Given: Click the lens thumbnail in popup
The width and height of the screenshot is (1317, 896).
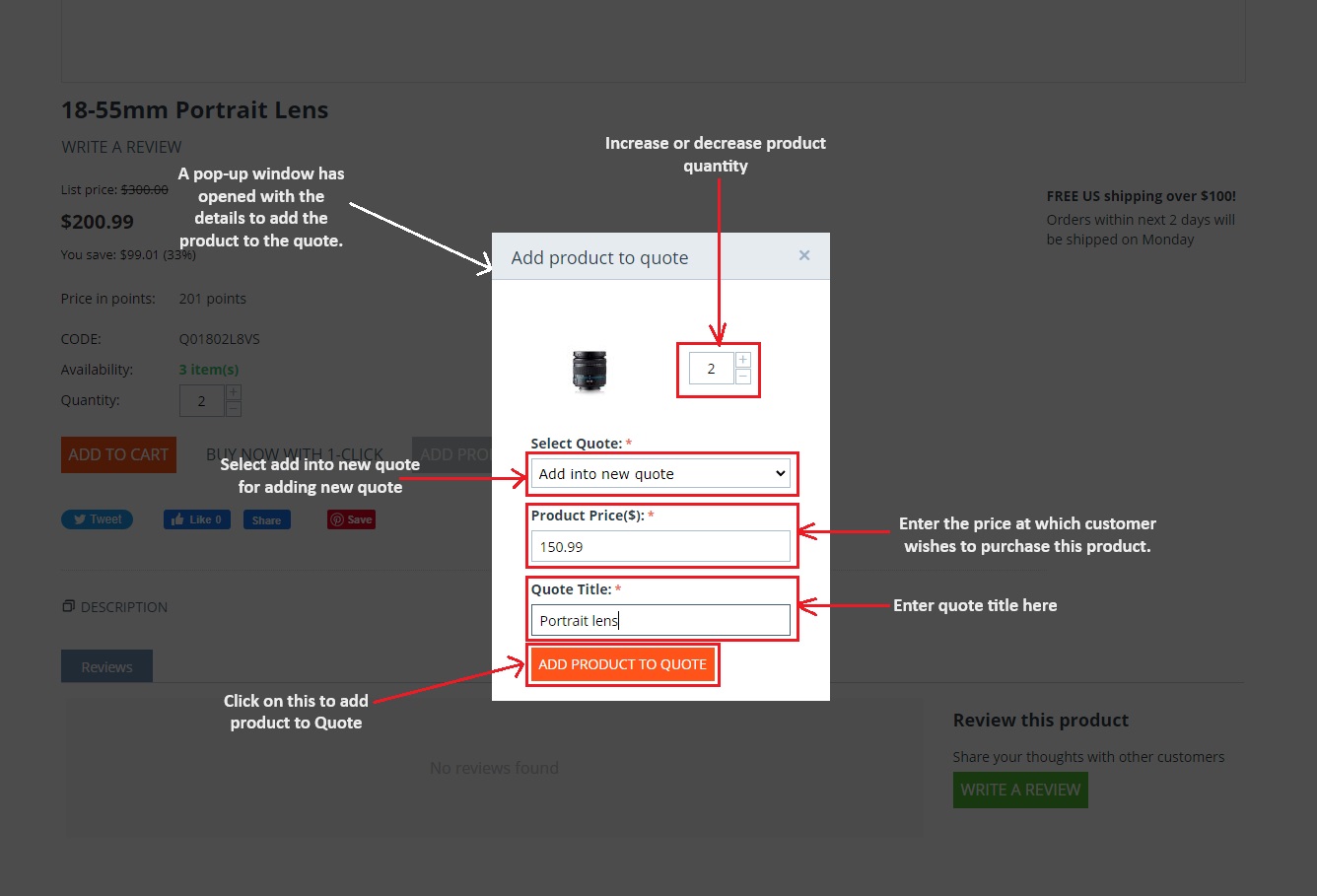Looking at the screenshot, I should pos(589,372).
